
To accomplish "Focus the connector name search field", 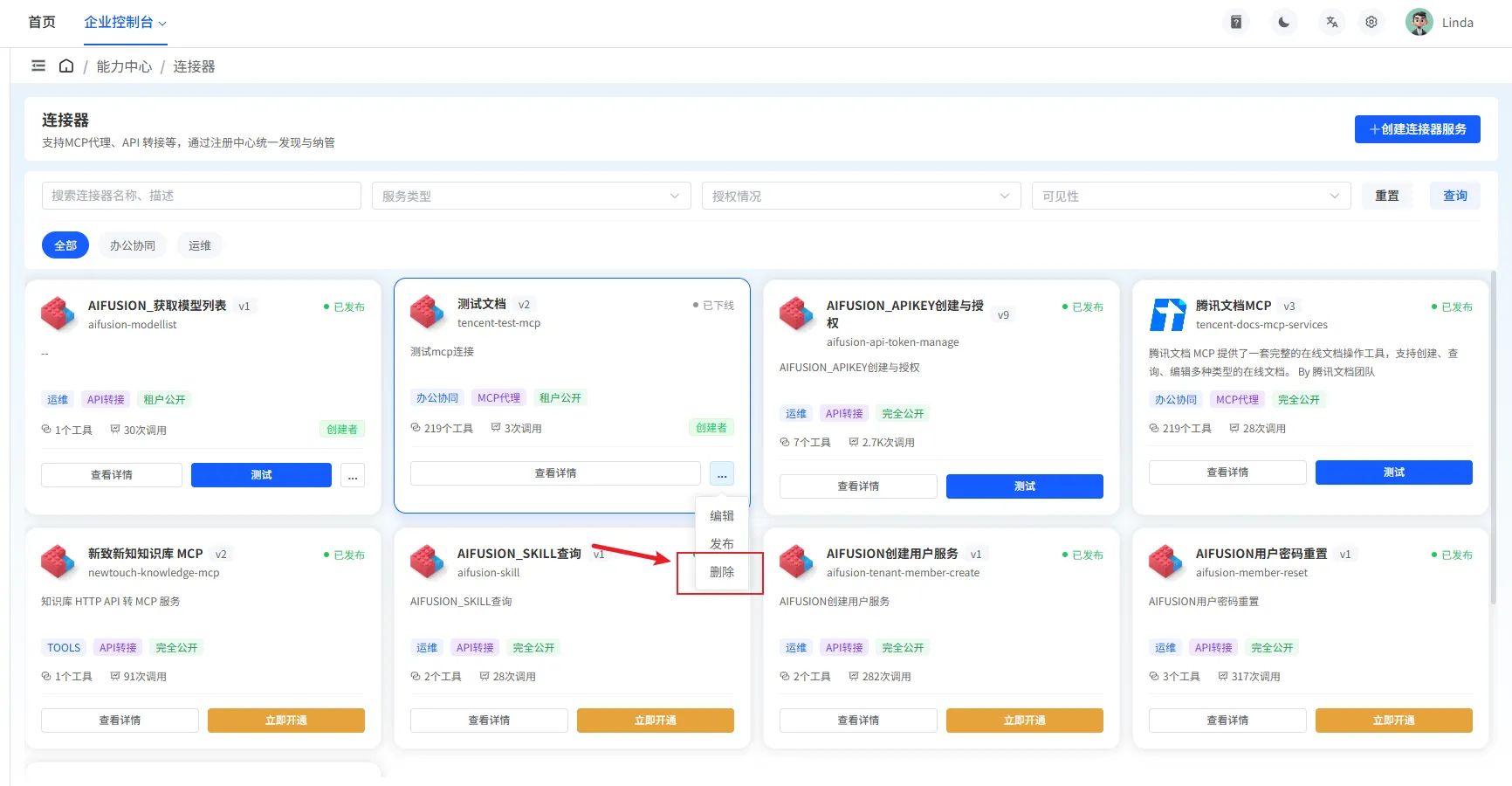I will (x=202, y=196).
